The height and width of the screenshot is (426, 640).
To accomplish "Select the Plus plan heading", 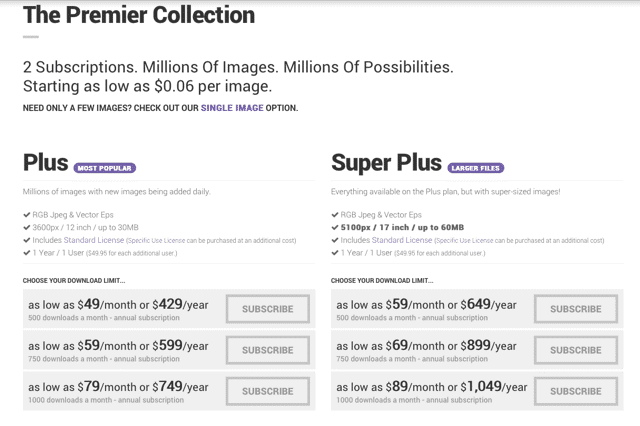I will [x=46, y=162].
